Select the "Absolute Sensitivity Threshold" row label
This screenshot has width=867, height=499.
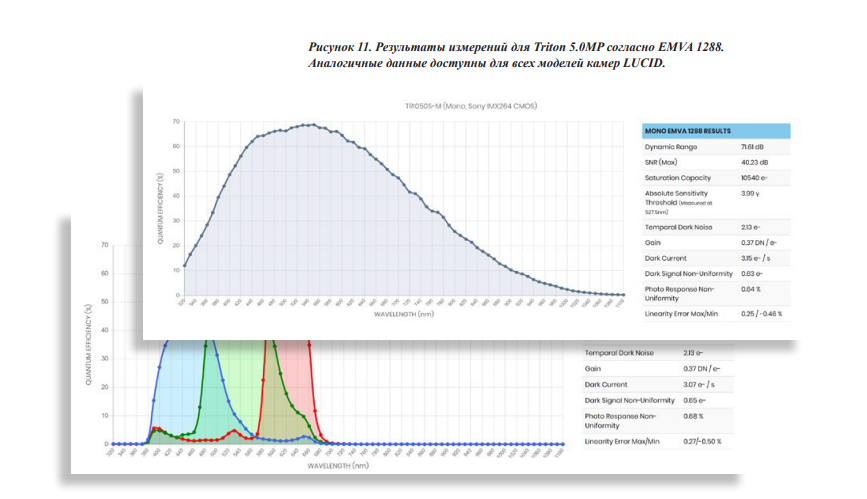click(678, 202)
